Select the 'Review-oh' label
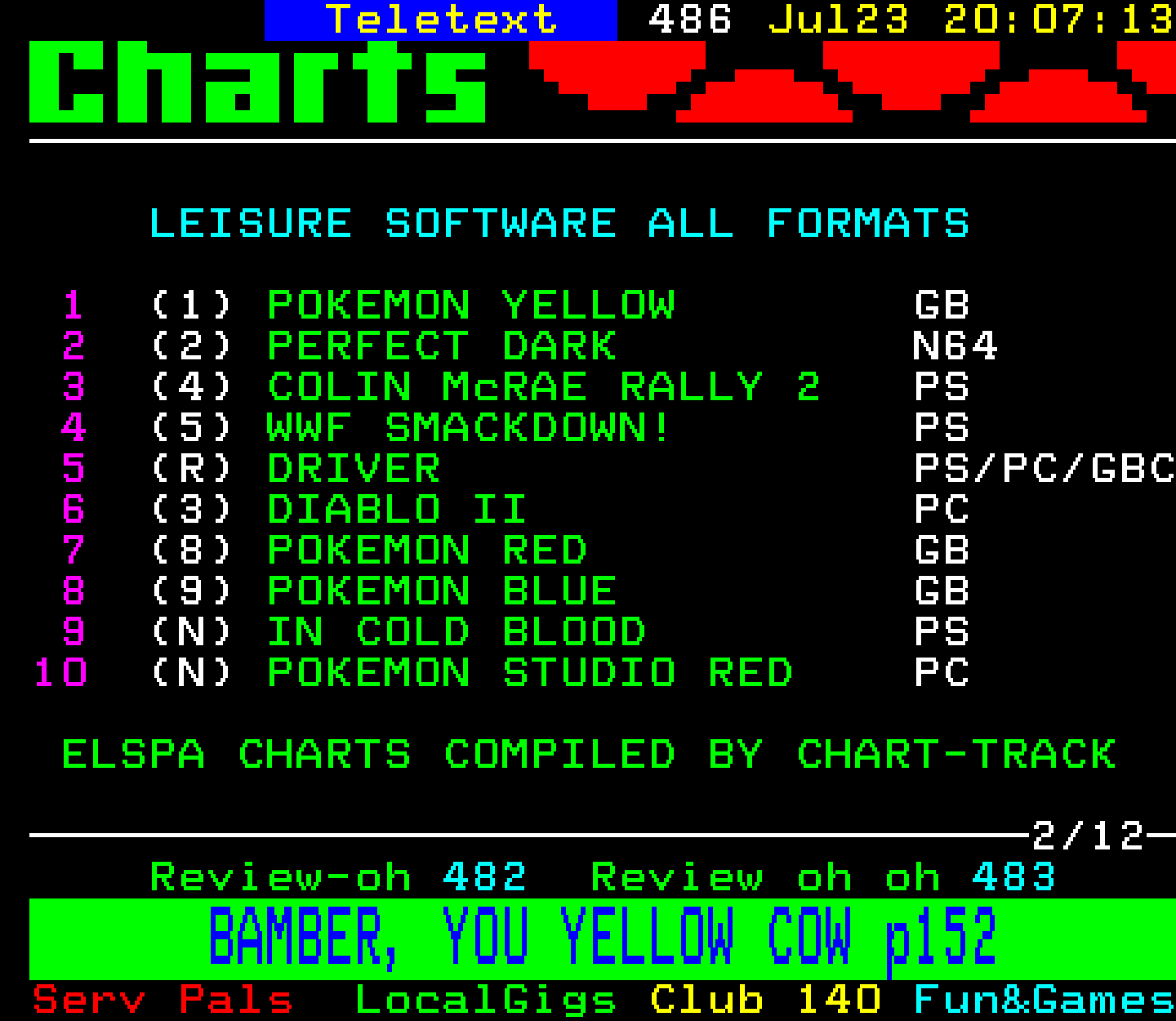 coord(281,877)
